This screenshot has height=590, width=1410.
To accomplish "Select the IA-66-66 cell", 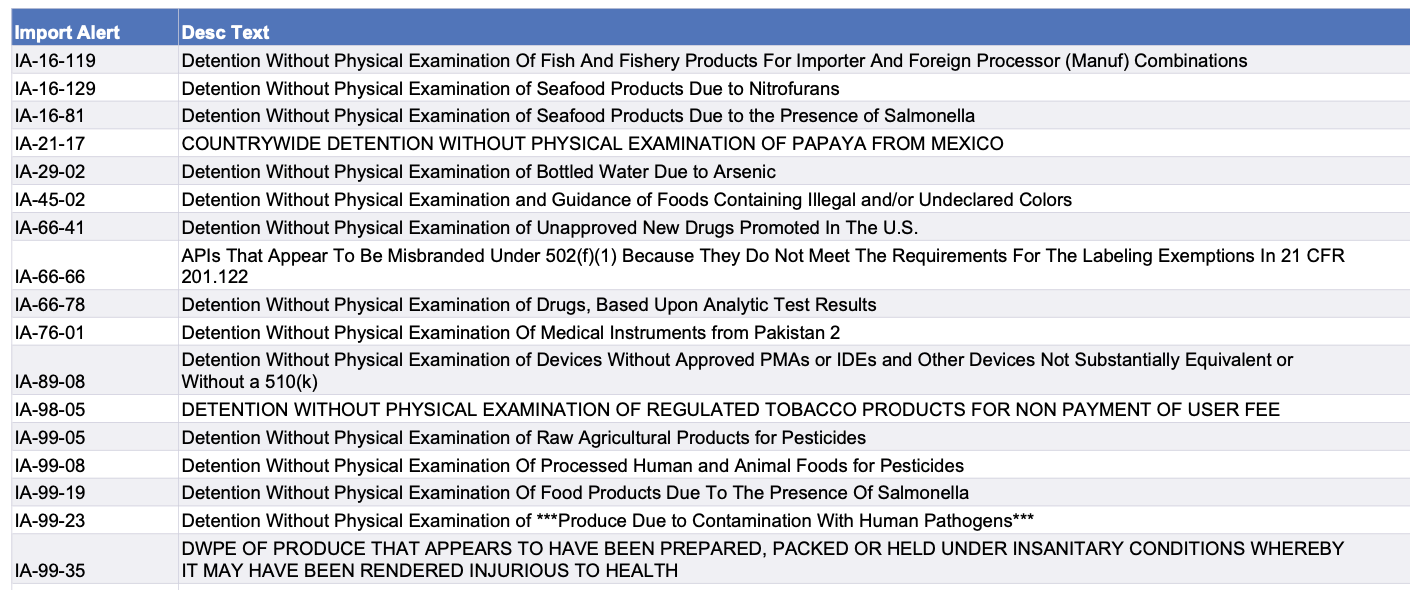I will (50, 276).
